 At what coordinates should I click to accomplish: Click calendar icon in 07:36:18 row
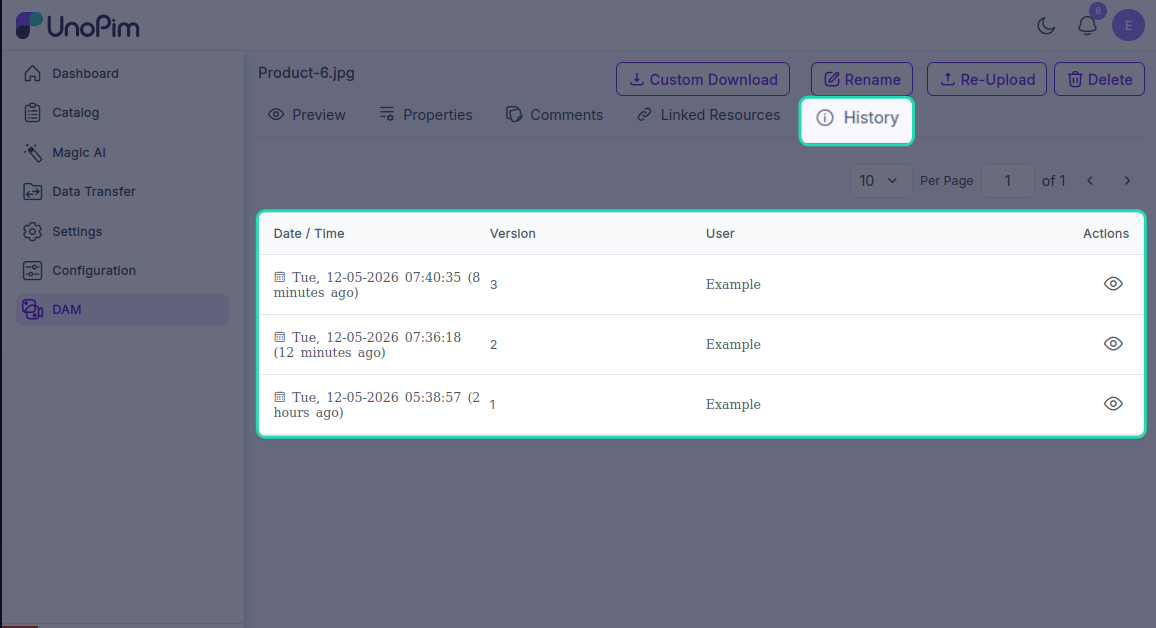point(279,337)
